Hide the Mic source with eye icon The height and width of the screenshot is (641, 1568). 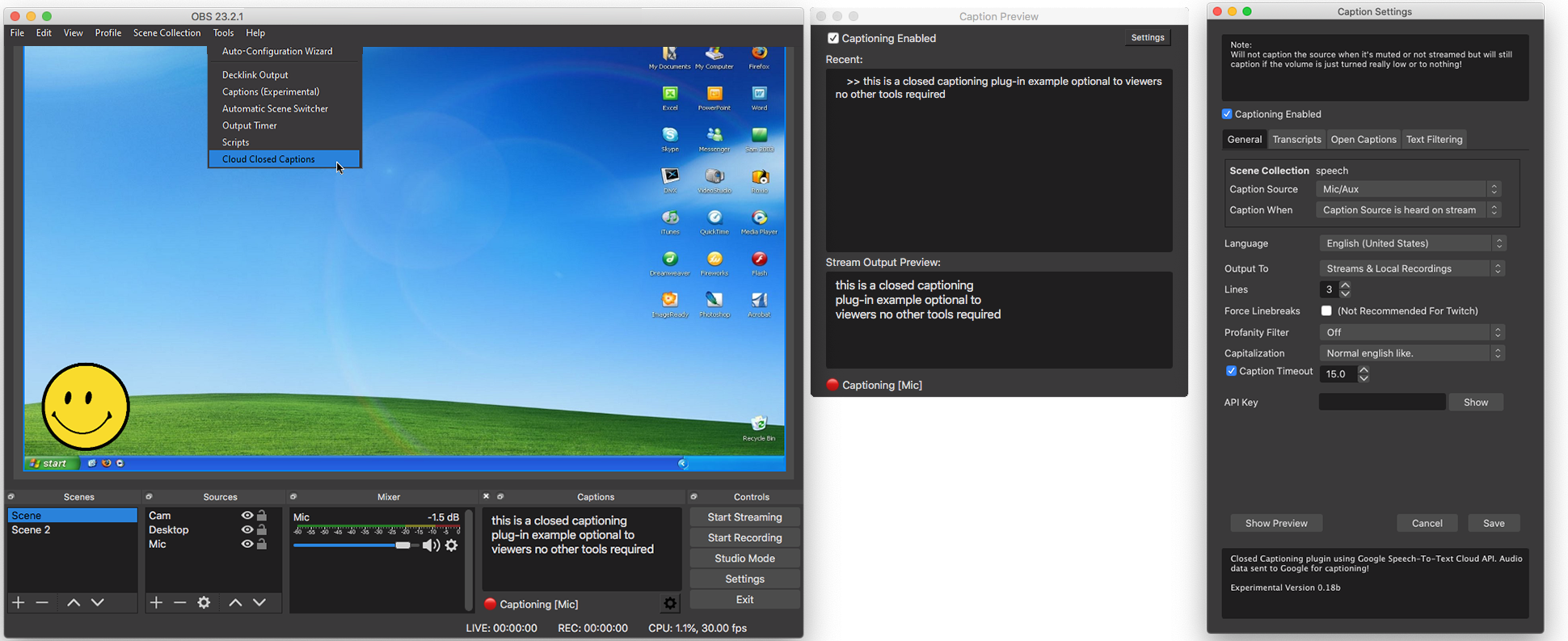pyautogui.click(x=247, y=545)
